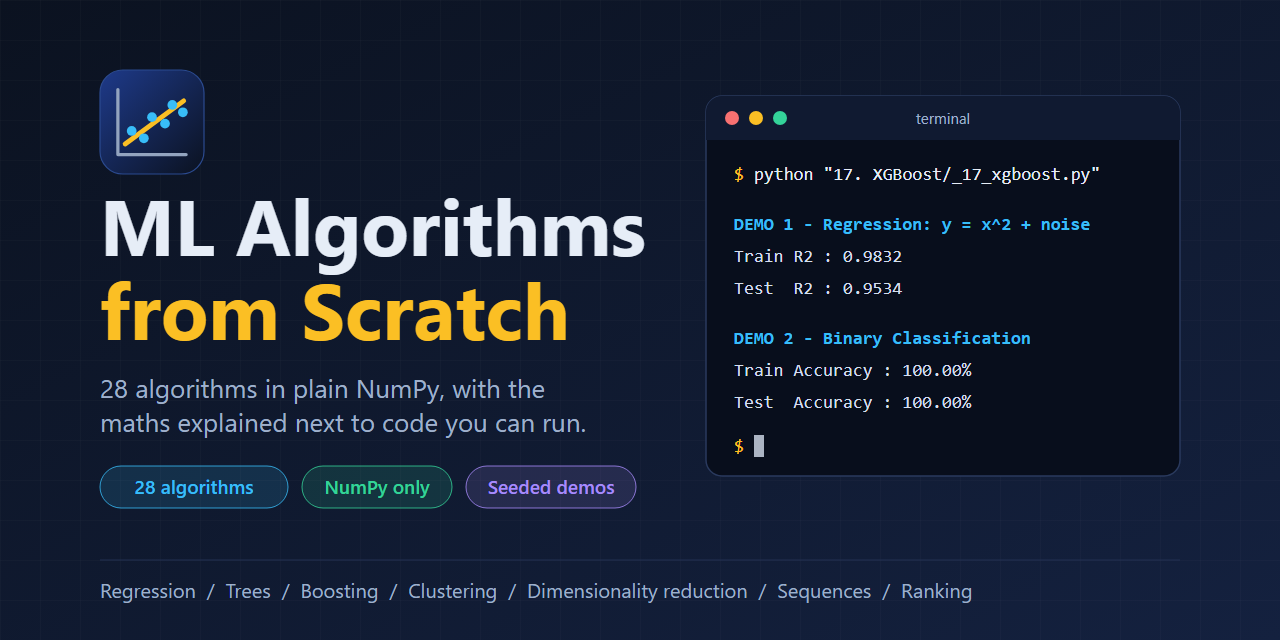1280x640 pixels.
Task: Click the DEMO 1 Regression heading
Action: (x=912, y=224)
